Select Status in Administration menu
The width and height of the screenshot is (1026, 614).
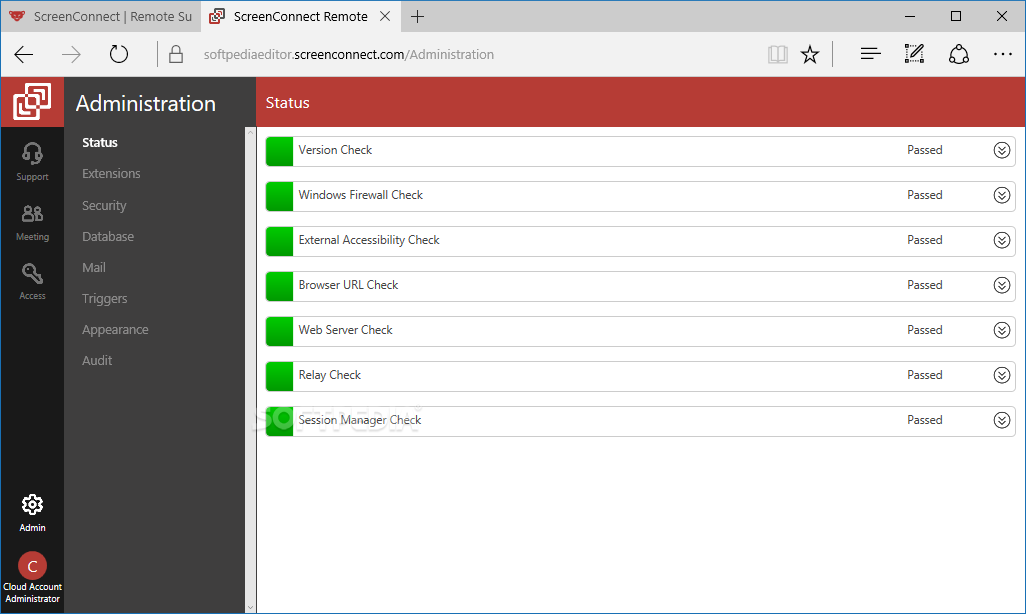tap(99, 143)
